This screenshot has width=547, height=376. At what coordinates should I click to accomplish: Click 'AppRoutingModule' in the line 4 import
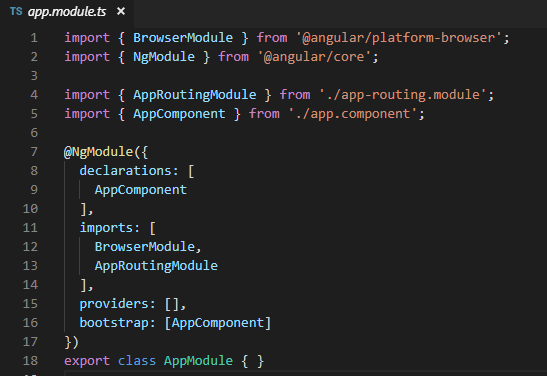pyautogui.click(x=194, y=95)
